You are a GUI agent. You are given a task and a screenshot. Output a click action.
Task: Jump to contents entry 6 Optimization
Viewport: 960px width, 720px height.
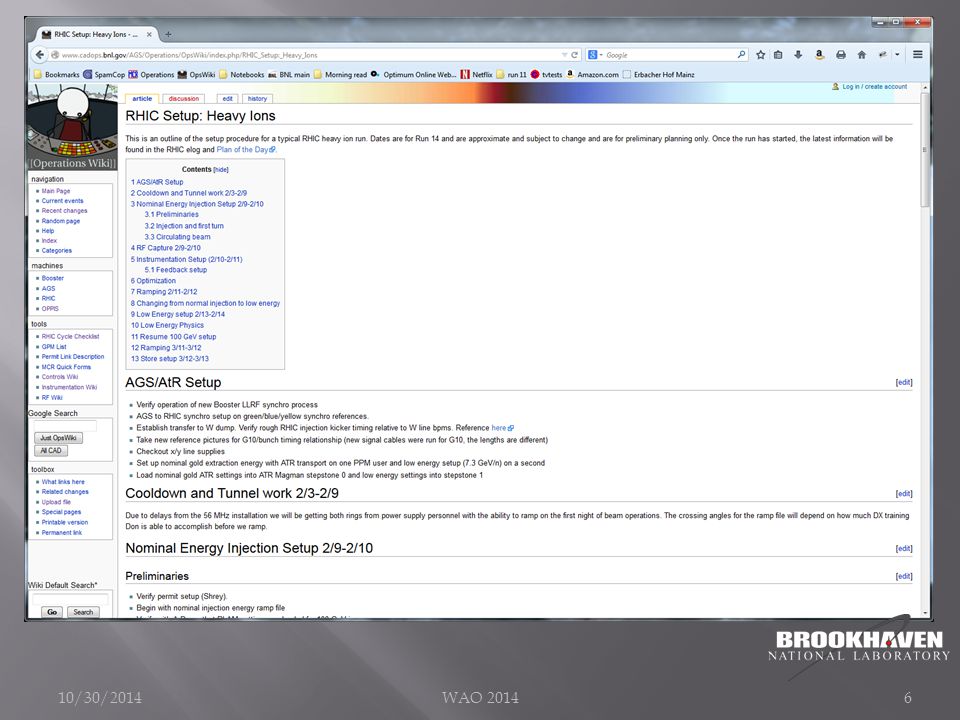tap(153, 281)
